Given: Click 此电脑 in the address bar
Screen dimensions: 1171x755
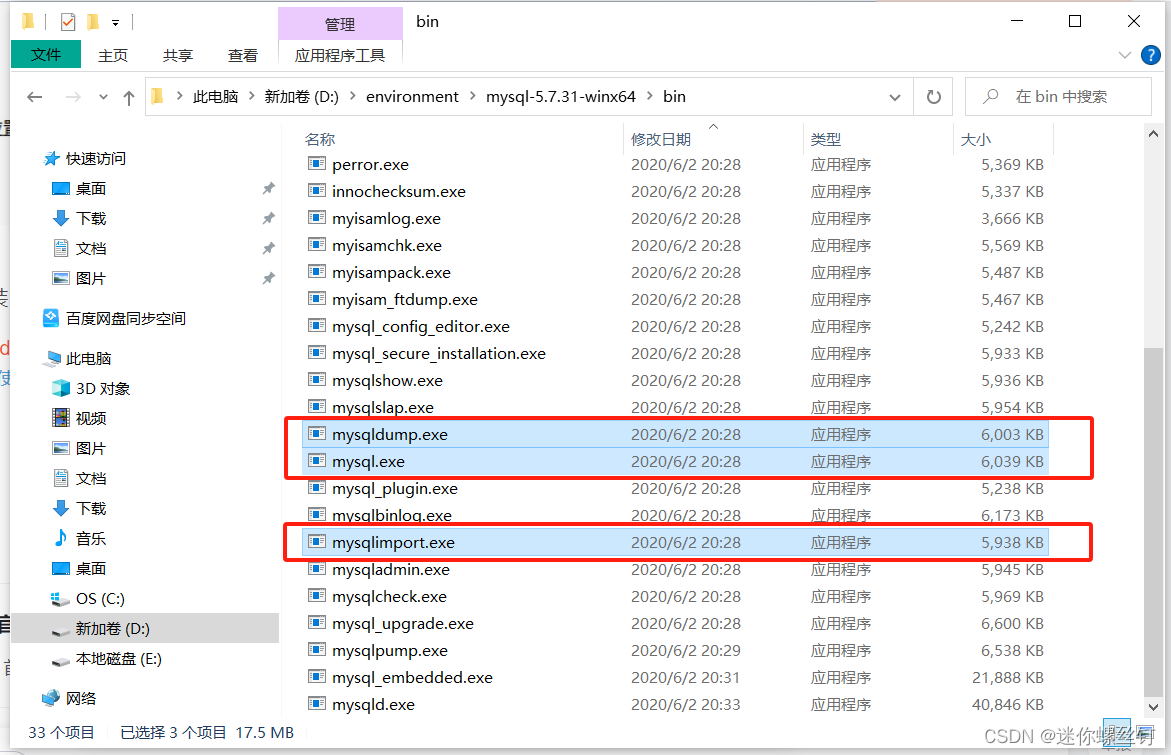Looking at the screenshot, I should [215, 96].
